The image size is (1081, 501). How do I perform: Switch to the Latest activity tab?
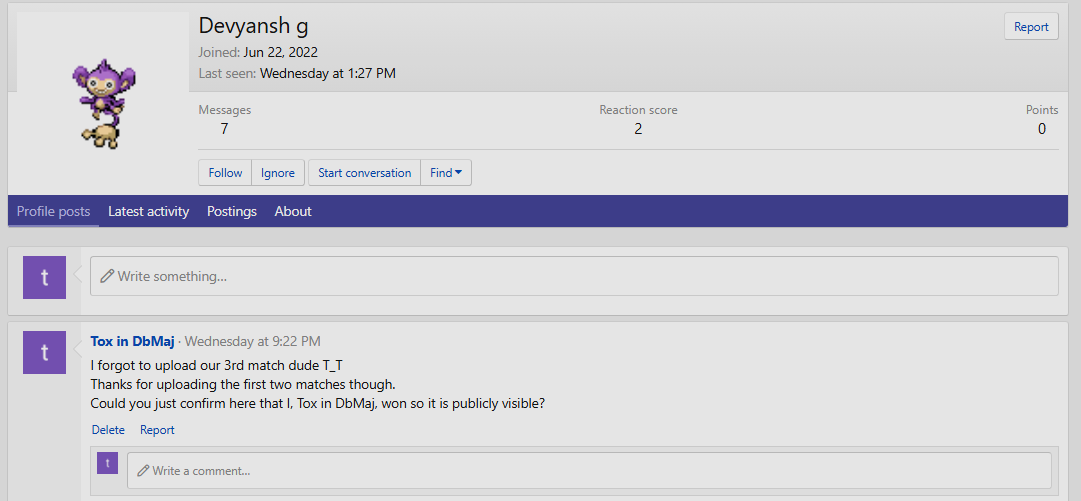(148, 211)
